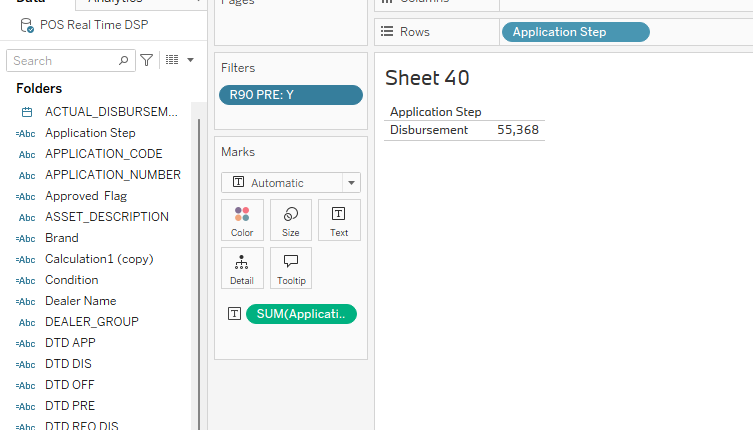This screenshot has width=753, height=430.
Task: Select the APPLICATION_CODE field name
Action: (x=104, y=154)
